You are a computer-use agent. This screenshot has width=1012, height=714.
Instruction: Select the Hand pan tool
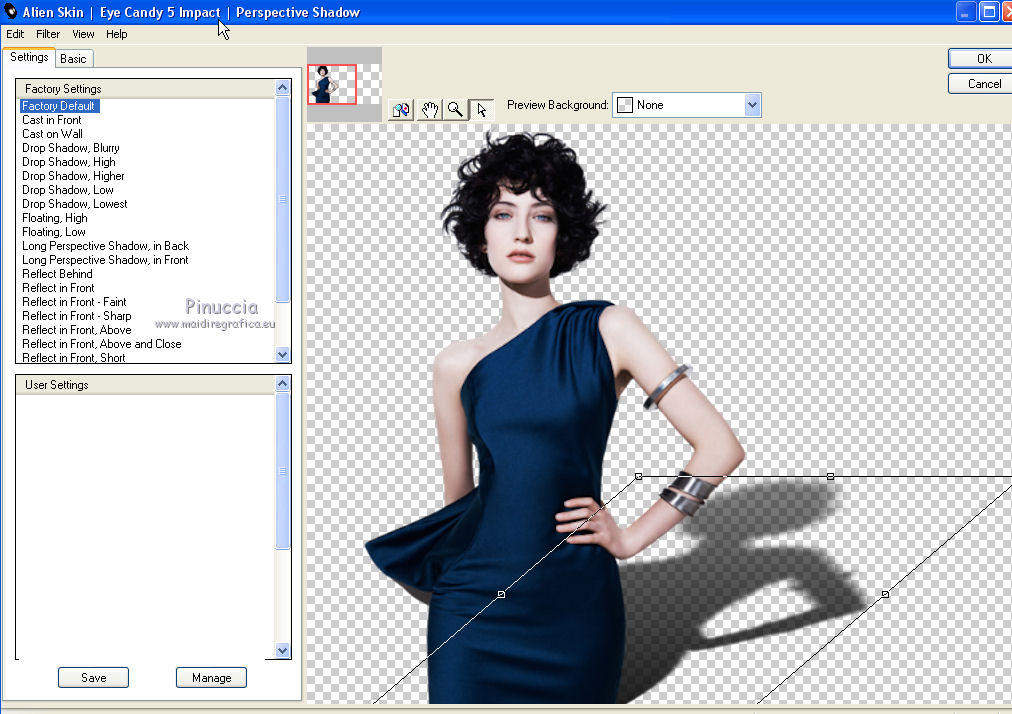[429, 110]
